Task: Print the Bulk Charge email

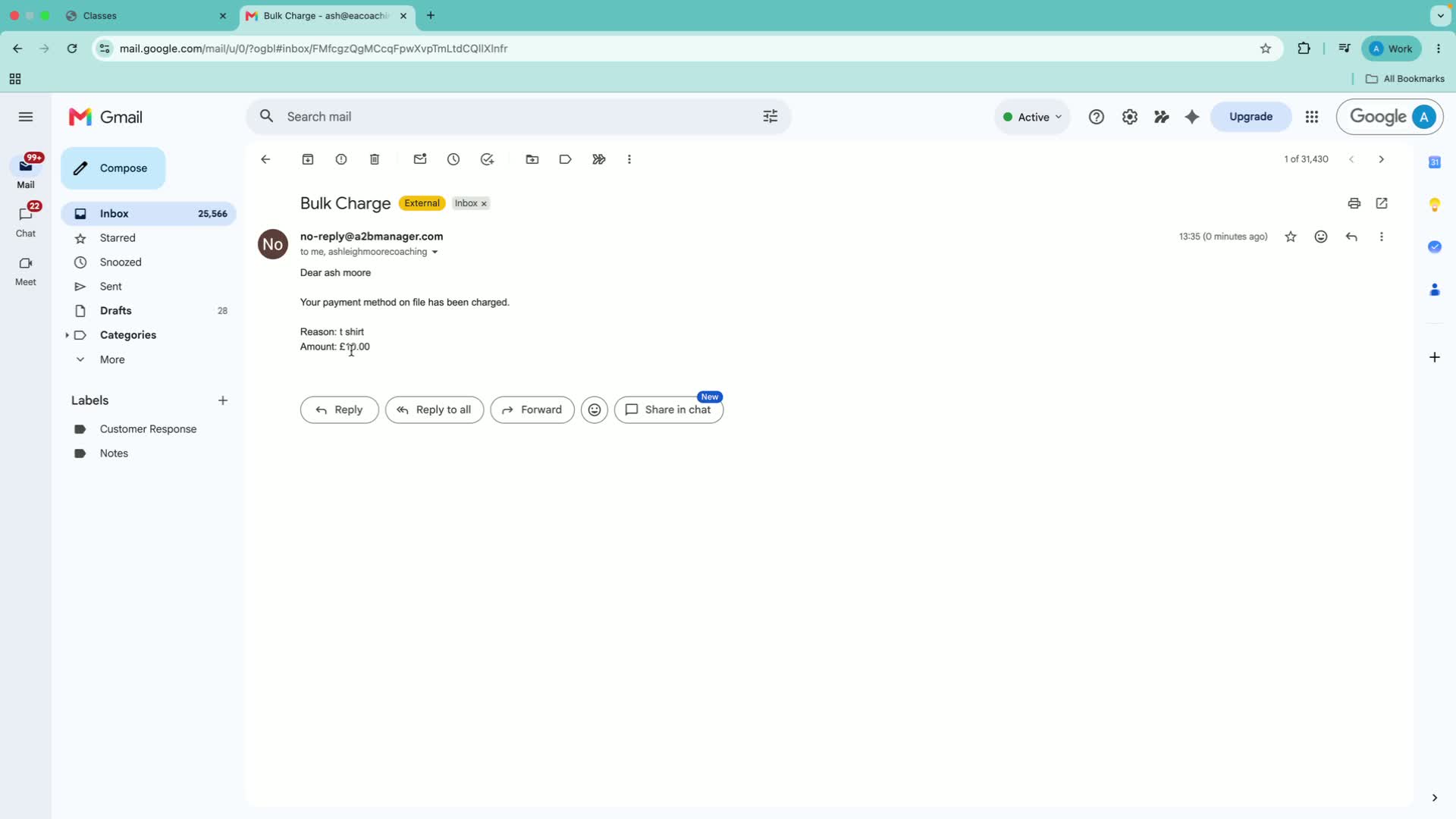Action: point(1354,203)
